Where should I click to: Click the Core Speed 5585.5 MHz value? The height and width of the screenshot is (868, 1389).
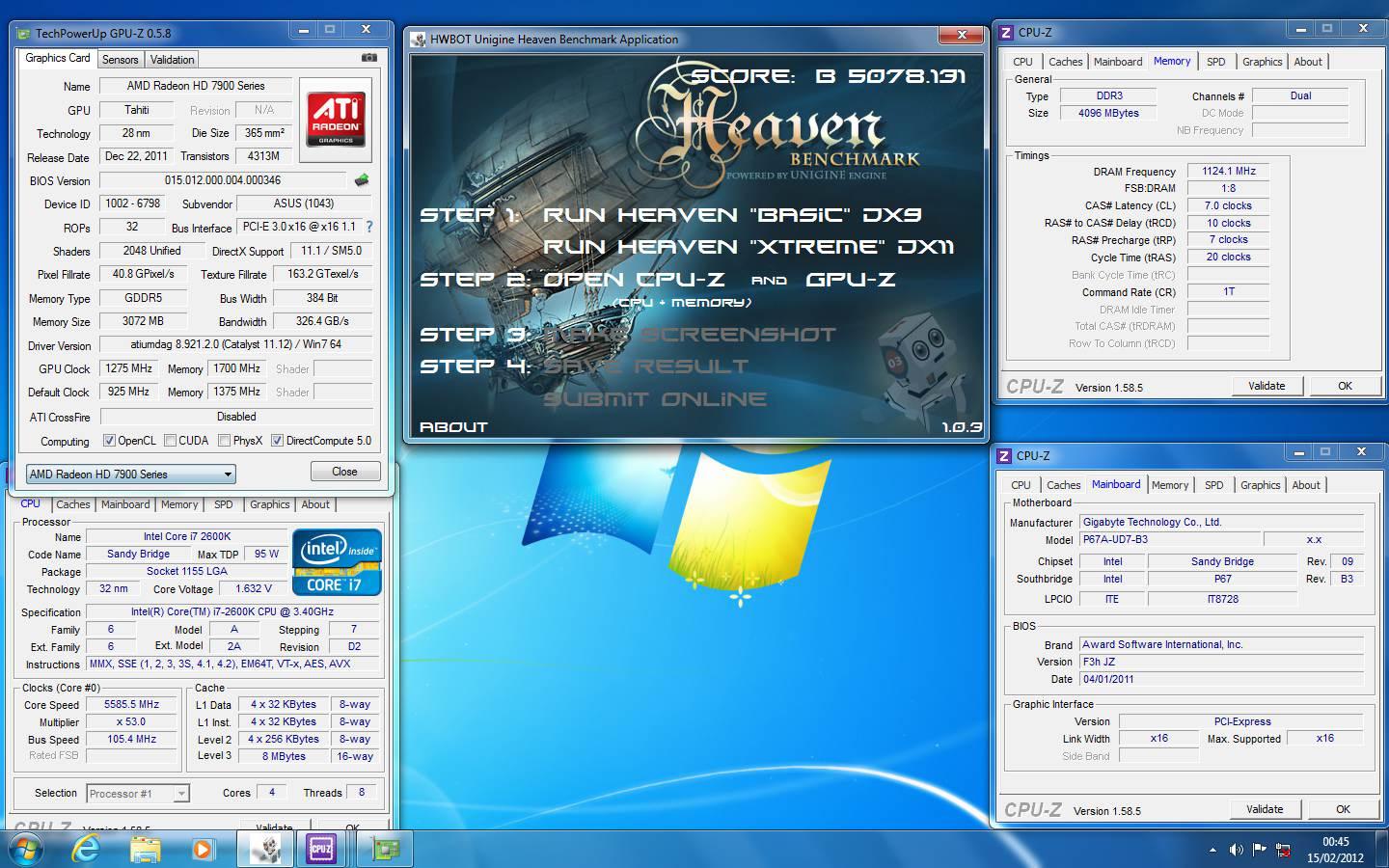click(x=131, y=705)
